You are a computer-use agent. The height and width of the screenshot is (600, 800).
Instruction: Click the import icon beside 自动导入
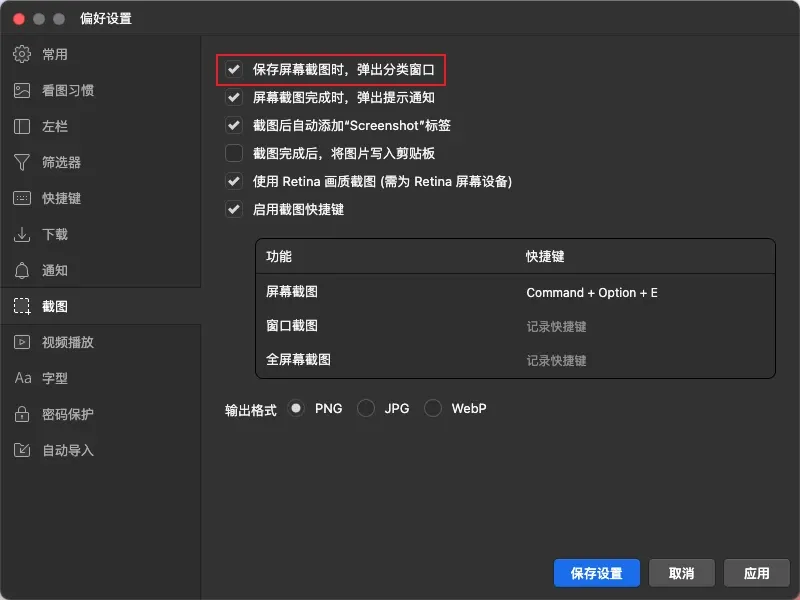pyautogui.click(x=21, y=450)
